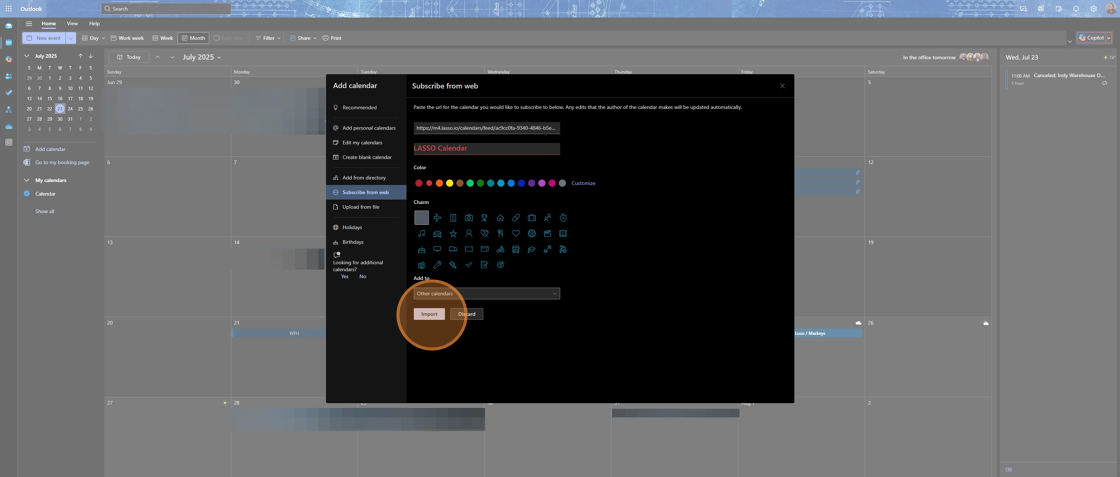This screenshot has width=1120, height=477.
Task: Toggle the hamburger navigation pane button
Action: (29, 24)
